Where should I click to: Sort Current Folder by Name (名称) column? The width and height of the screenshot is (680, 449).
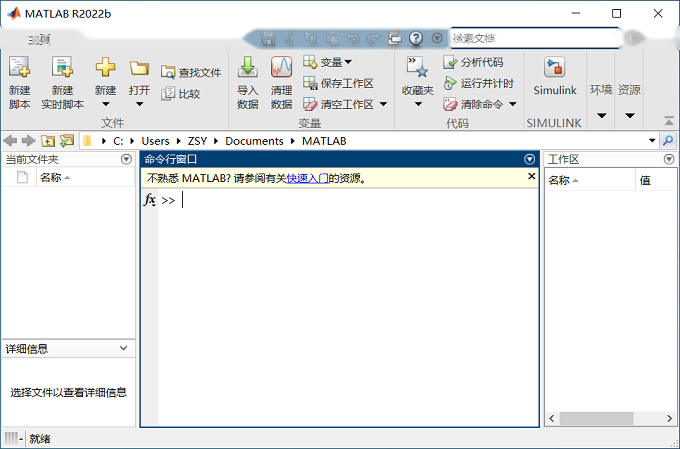(85, 177)
